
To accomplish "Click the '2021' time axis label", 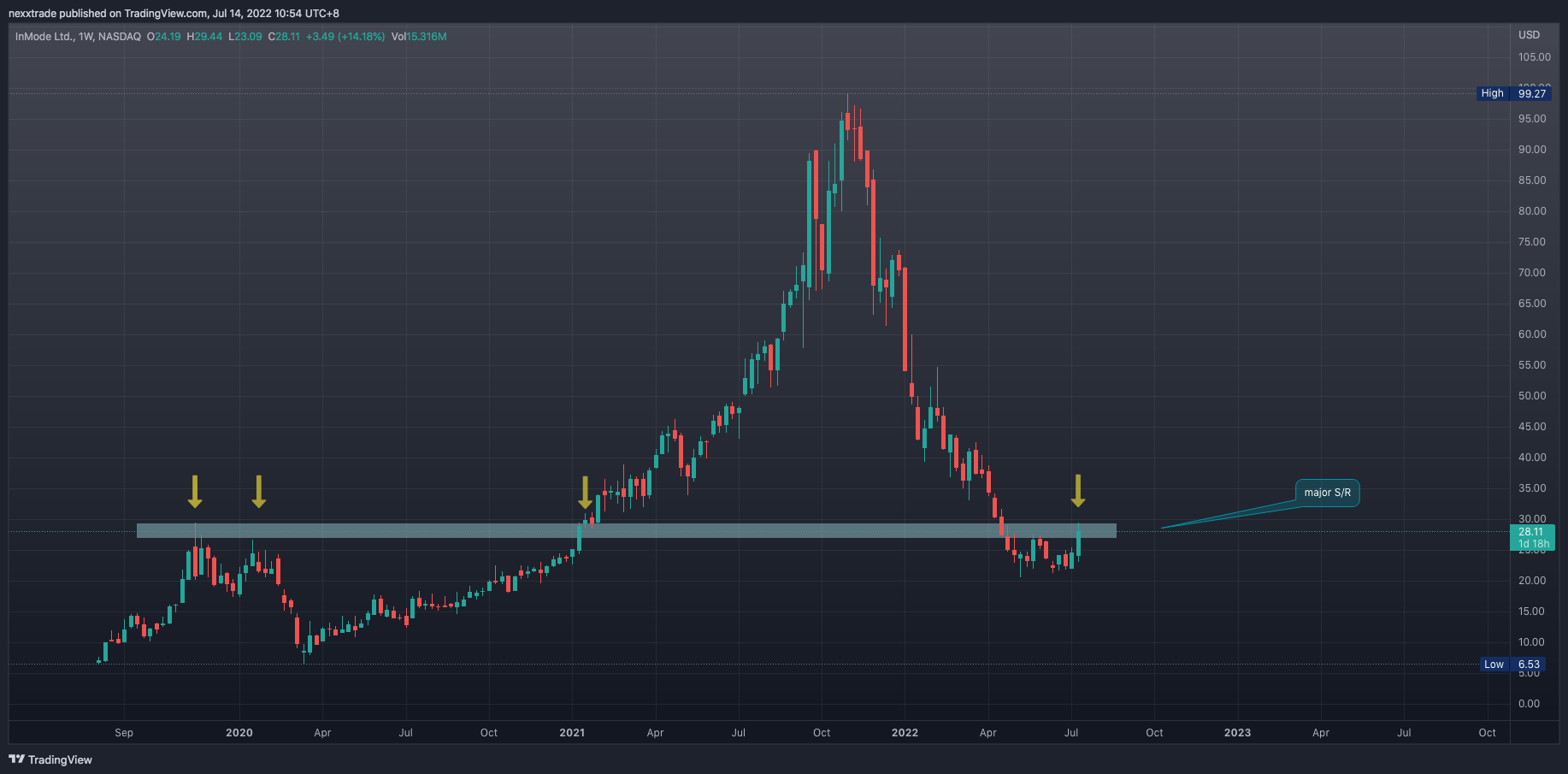I will coord(572,733).
